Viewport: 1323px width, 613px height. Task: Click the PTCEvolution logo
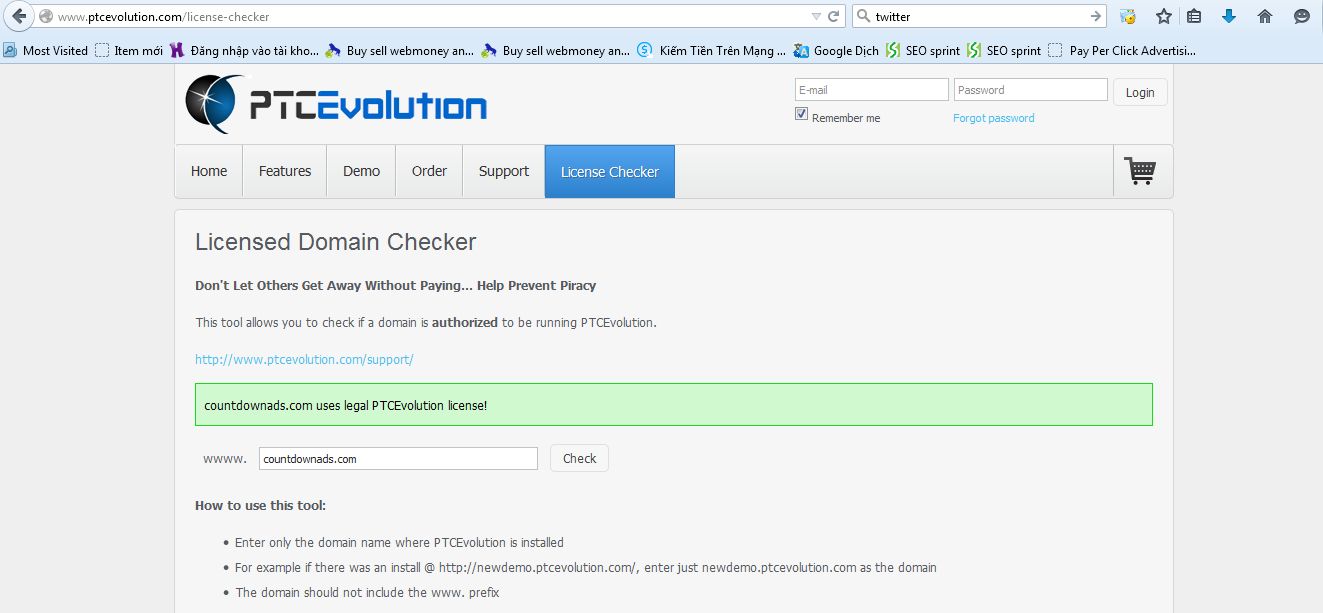pos(336,104)
